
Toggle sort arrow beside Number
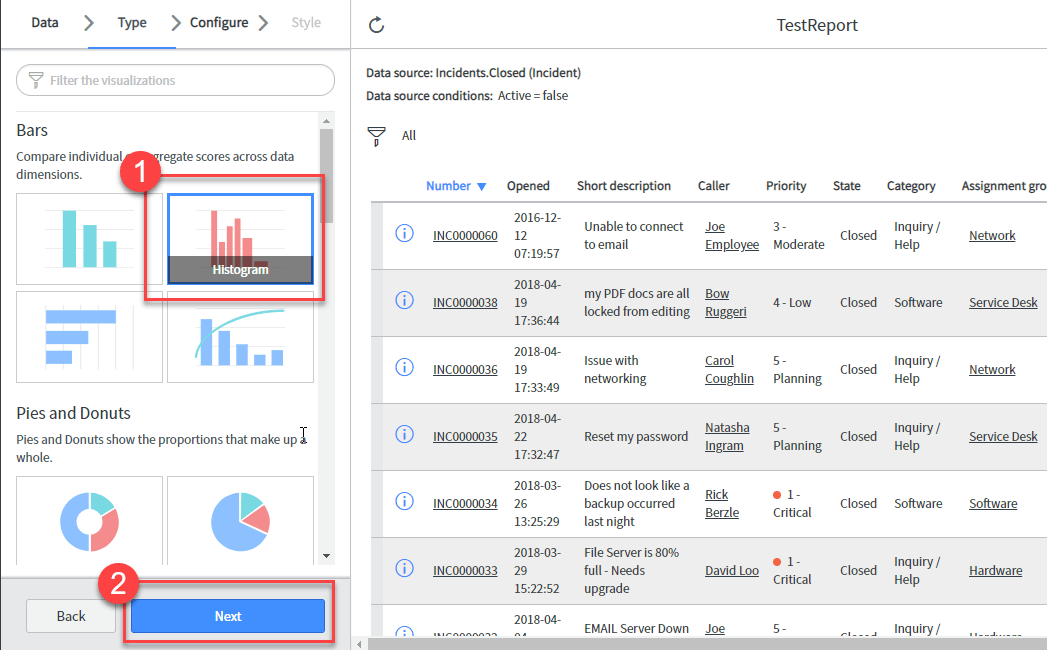[481, 186]
